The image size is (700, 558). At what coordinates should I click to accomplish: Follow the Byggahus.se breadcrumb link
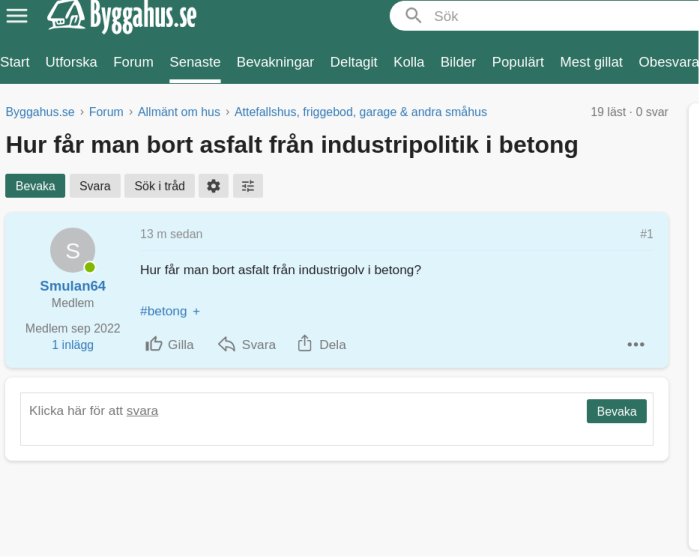pyautogui.click(x=40, y=112)
